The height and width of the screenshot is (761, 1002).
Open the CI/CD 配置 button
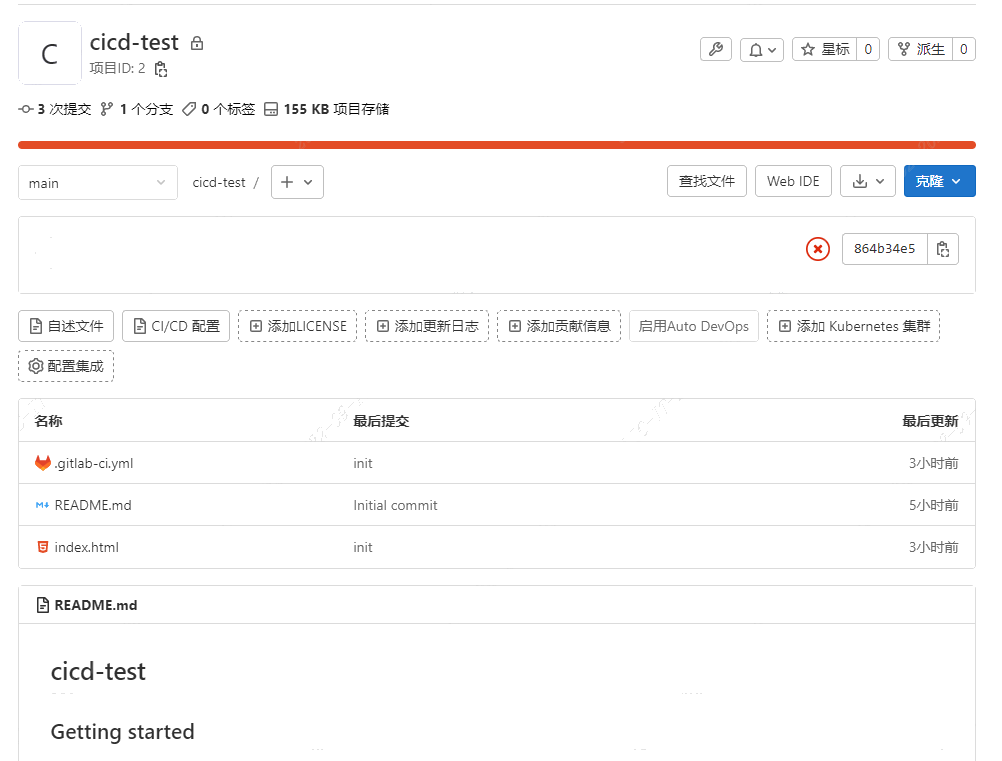pyautogui.click(x=176, y=326)
